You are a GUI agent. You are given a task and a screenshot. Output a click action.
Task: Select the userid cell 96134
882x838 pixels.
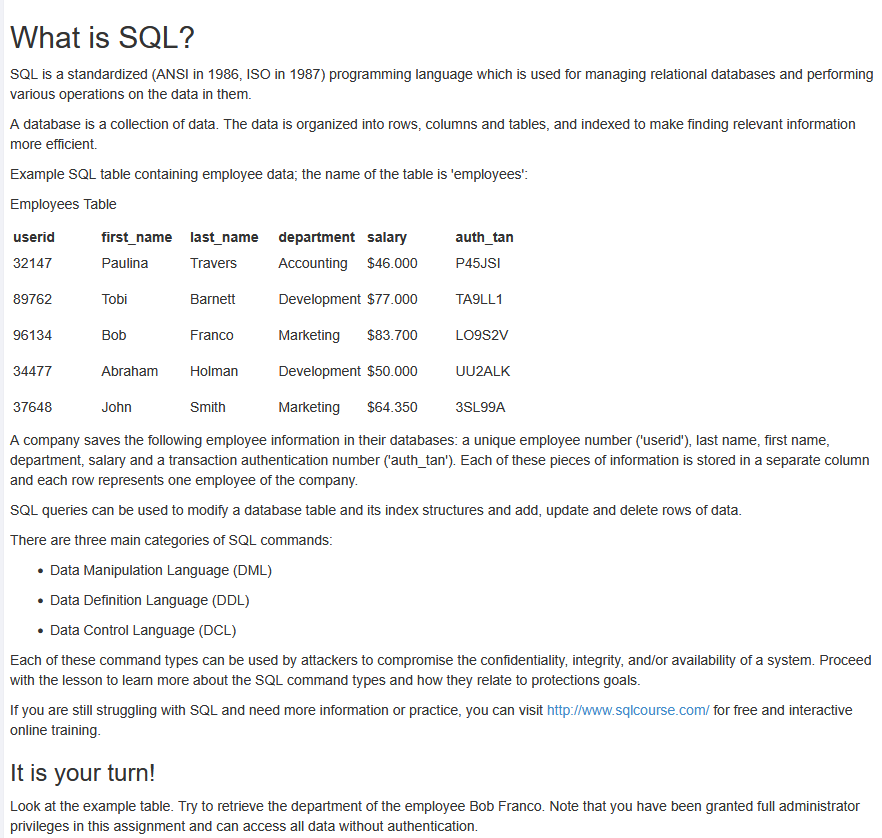point(33,335)
